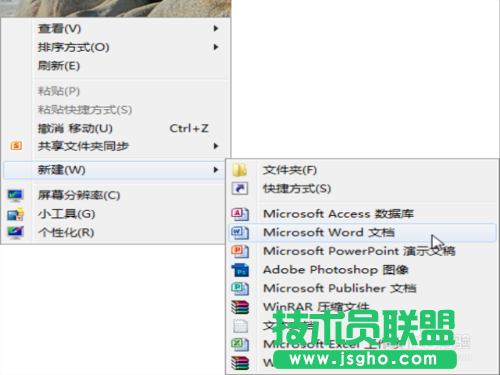Click the bottom WinRAR ZIP archive icon

click(240, 363)
